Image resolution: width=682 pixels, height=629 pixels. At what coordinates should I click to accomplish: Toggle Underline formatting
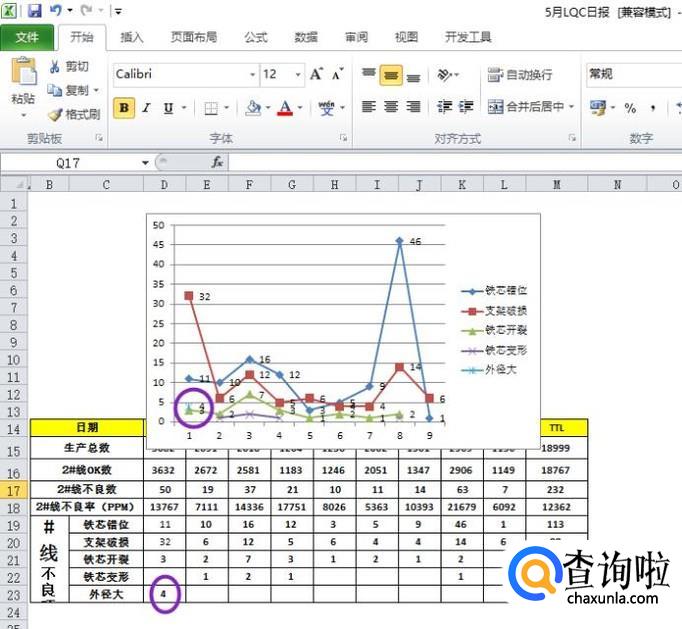168,108
